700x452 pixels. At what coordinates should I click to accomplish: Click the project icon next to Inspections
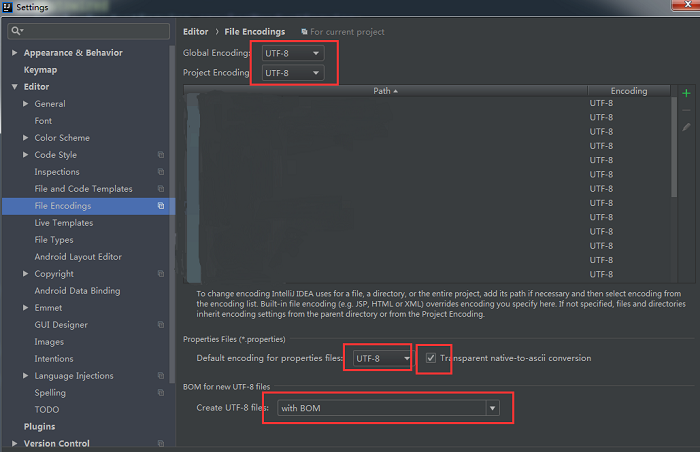[x=161, y=172]
